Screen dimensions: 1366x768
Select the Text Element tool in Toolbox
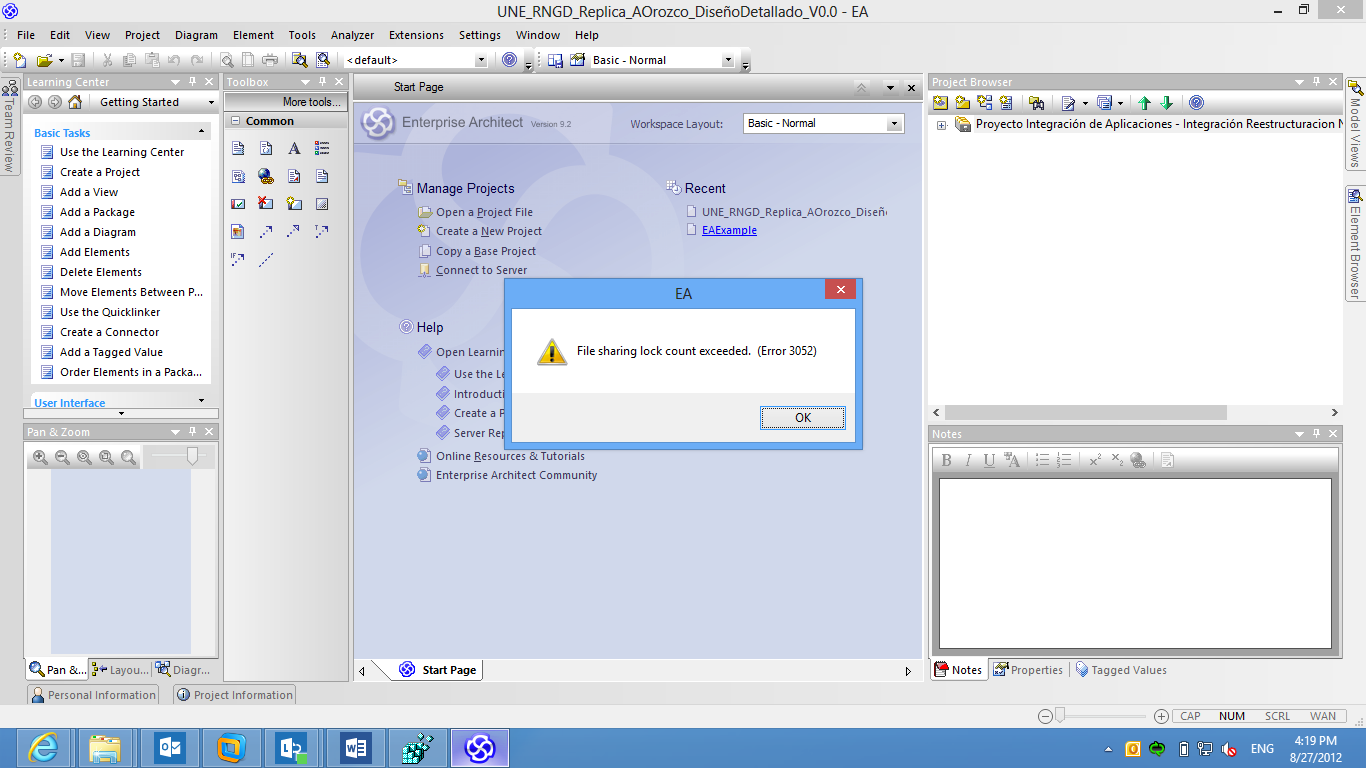click(294, 148)
